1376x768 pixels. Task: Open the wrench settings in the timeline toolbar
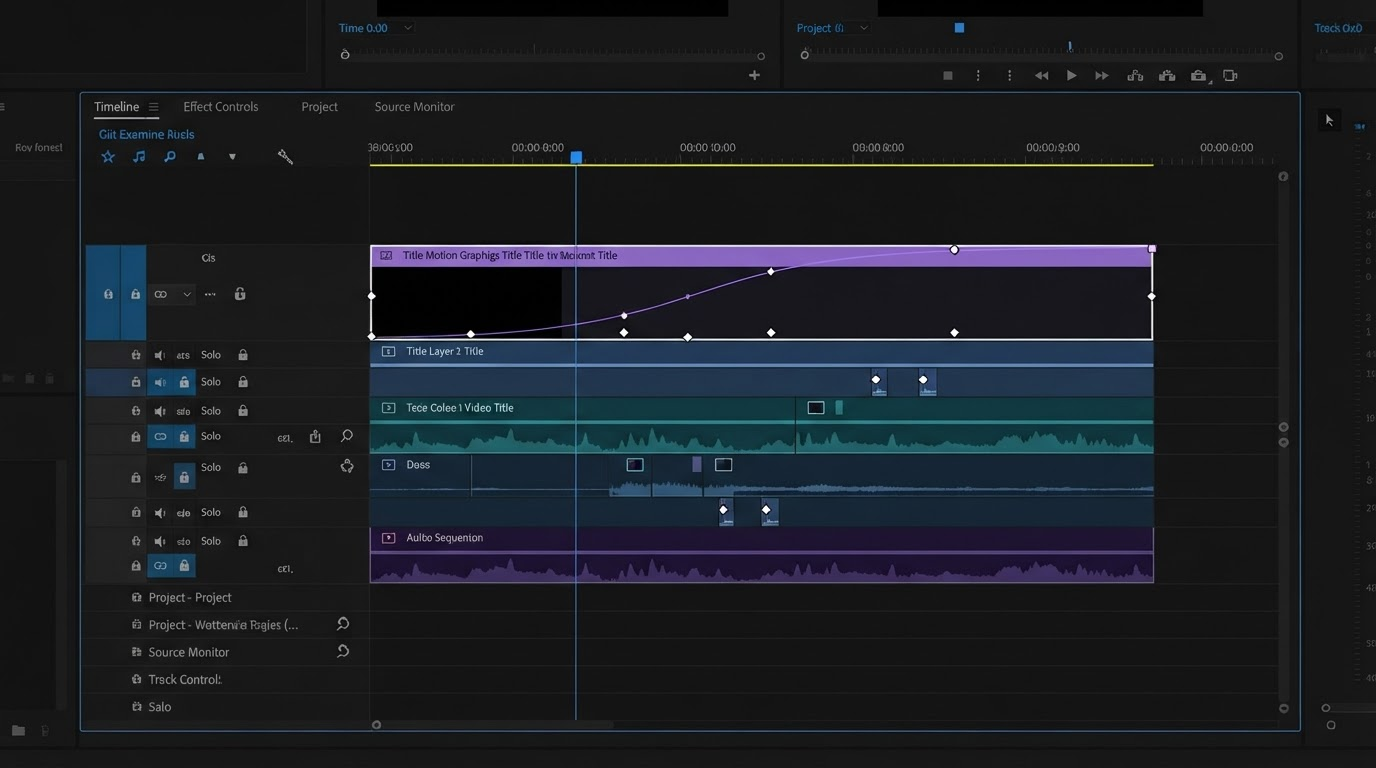click(285, 157)
